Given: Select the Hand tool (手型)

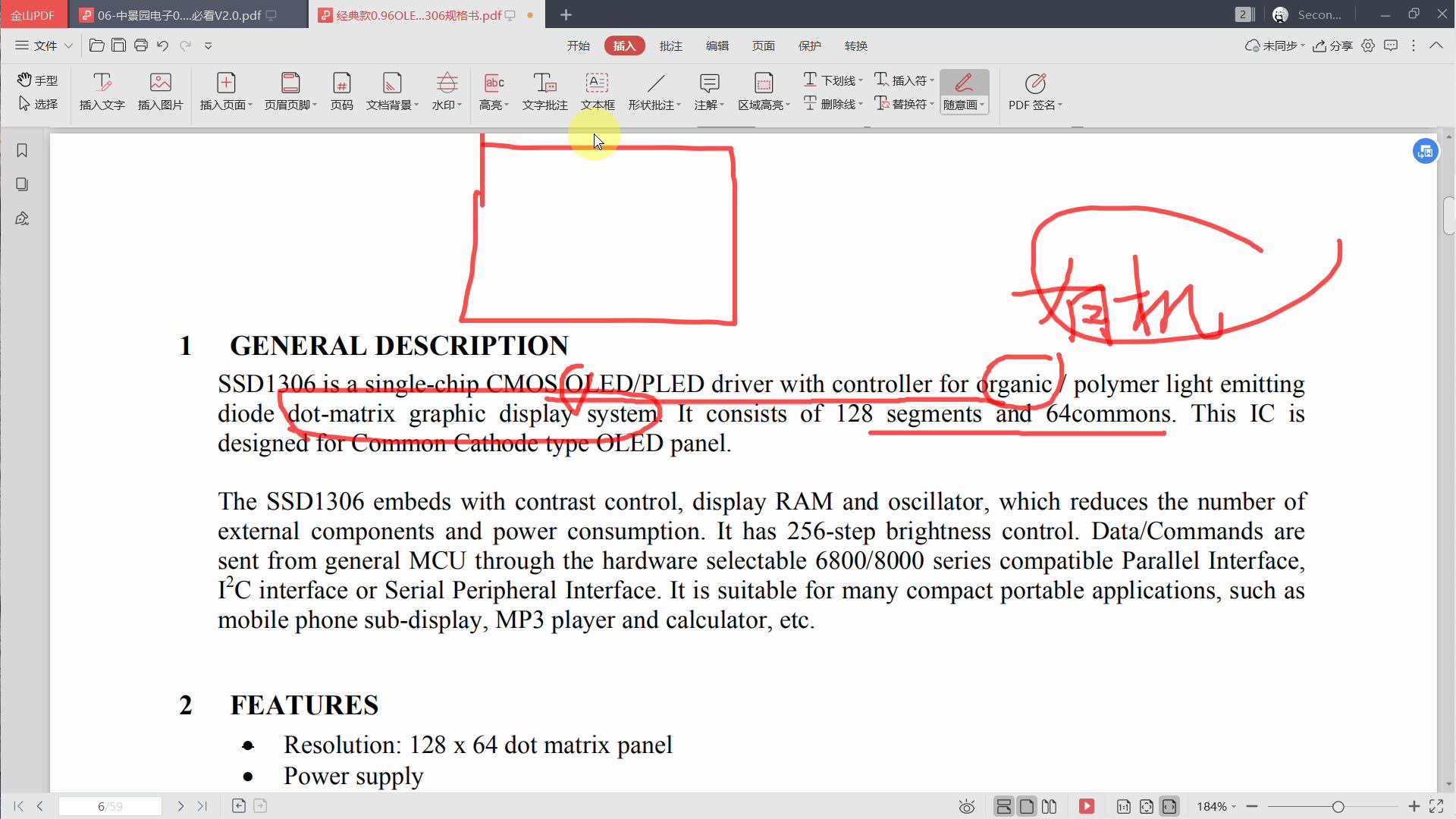Looking at the screenshot, I should click(38, 80).
